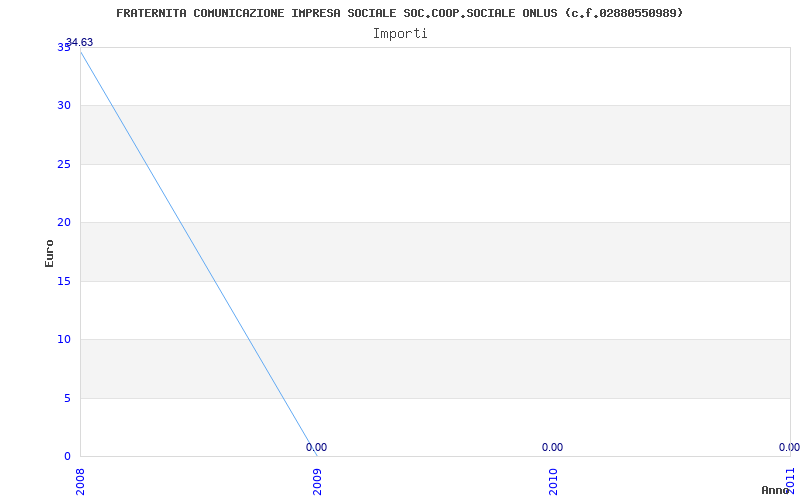Click the 0.00 label above 2010

pos(553,447)
